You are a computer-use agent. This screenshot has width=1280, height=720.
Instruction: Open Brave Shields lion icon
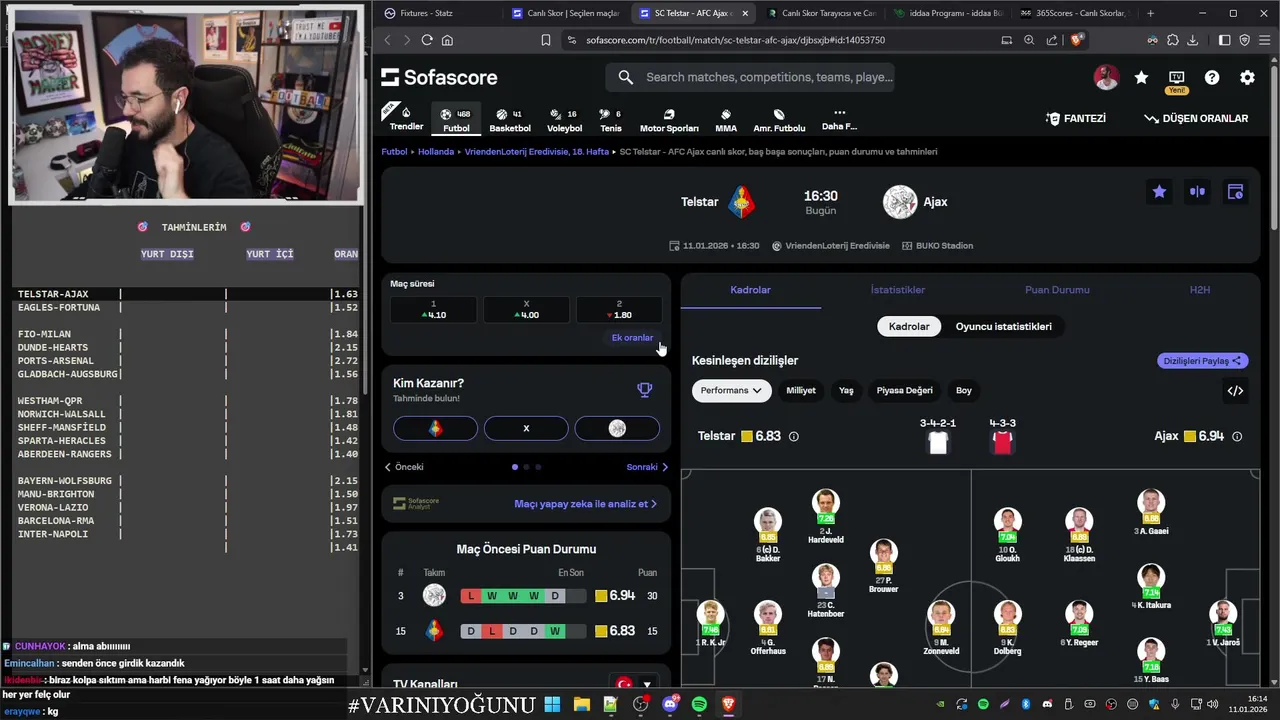click(1077, 40)
